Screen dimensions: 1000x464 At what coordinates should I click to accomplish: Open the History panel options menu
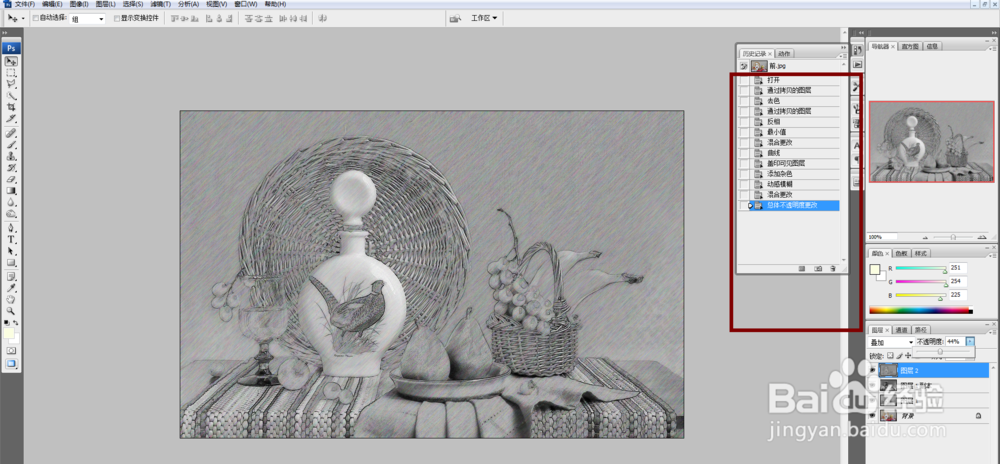coord(844,56)
